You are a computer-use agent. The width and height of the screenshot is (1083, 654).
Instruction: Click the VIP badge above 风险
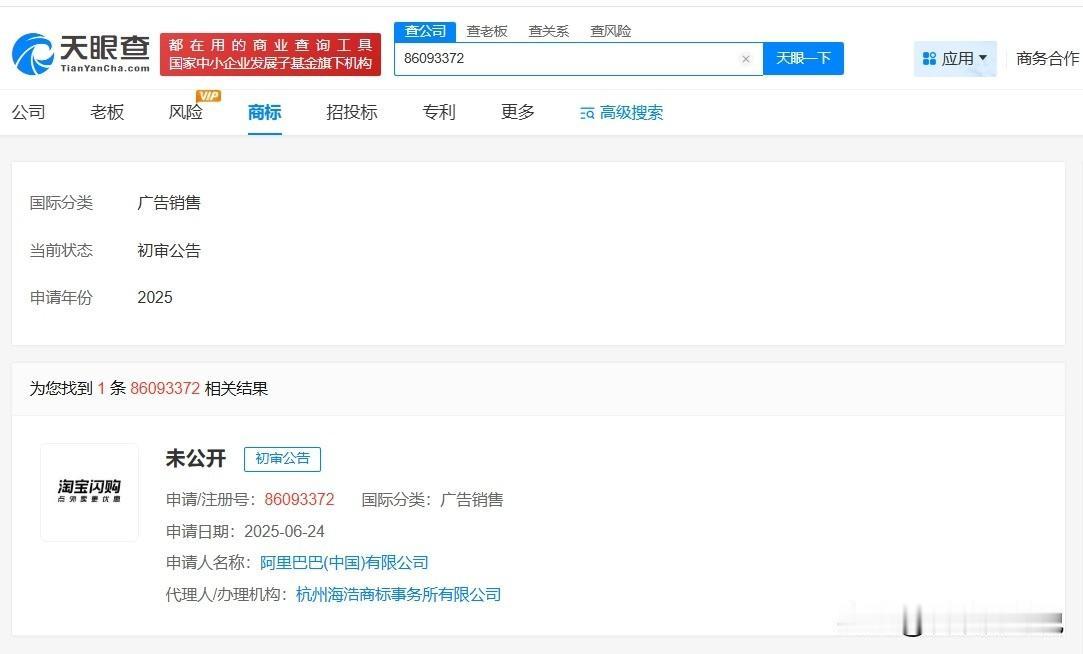click(x=208, y=96)
